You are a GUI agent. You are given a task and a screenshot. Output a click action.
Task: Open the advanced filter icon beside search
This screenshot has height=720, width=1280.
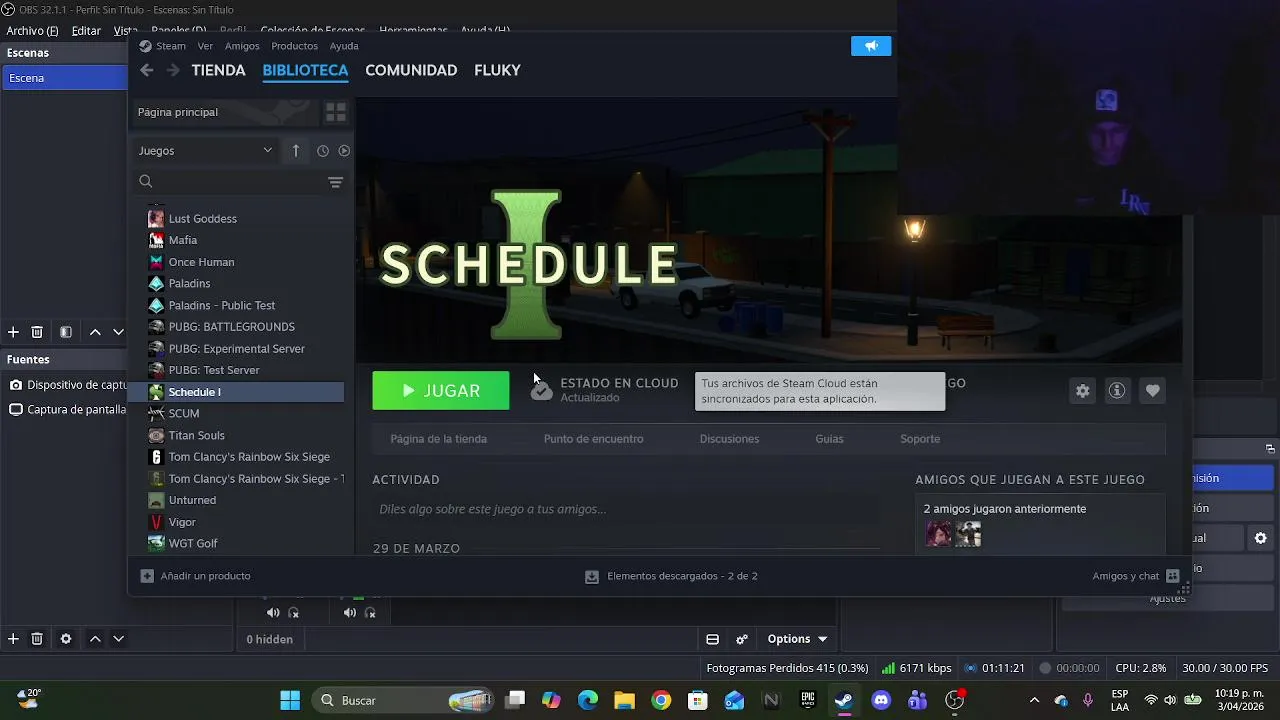[x=336, y=182]
